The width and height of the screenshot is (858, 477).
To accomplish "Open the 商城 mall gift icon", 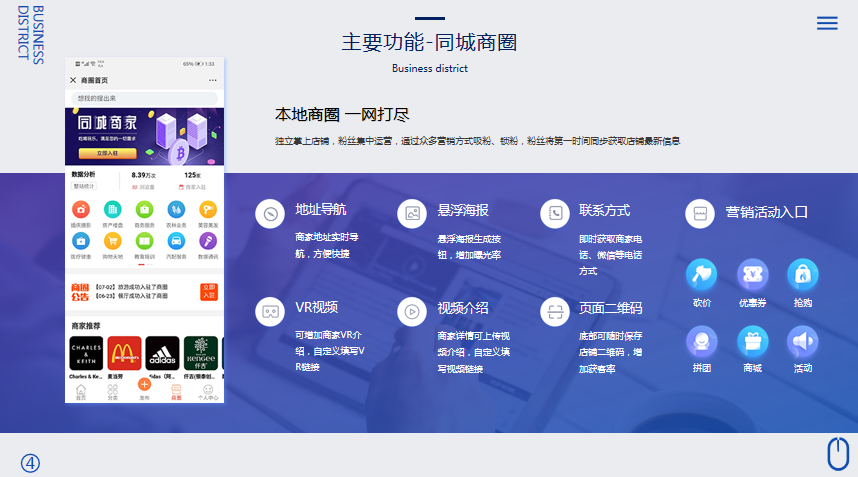I will pyautogui.click(x=752, y=341).
